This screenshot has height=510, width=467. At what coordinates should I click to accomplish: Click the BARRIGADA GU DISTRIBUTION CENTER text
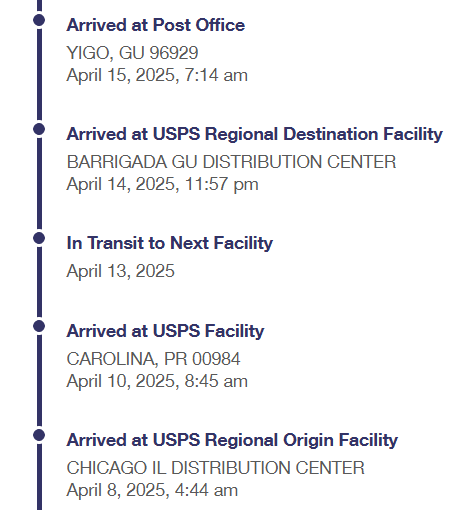point(231,162)
